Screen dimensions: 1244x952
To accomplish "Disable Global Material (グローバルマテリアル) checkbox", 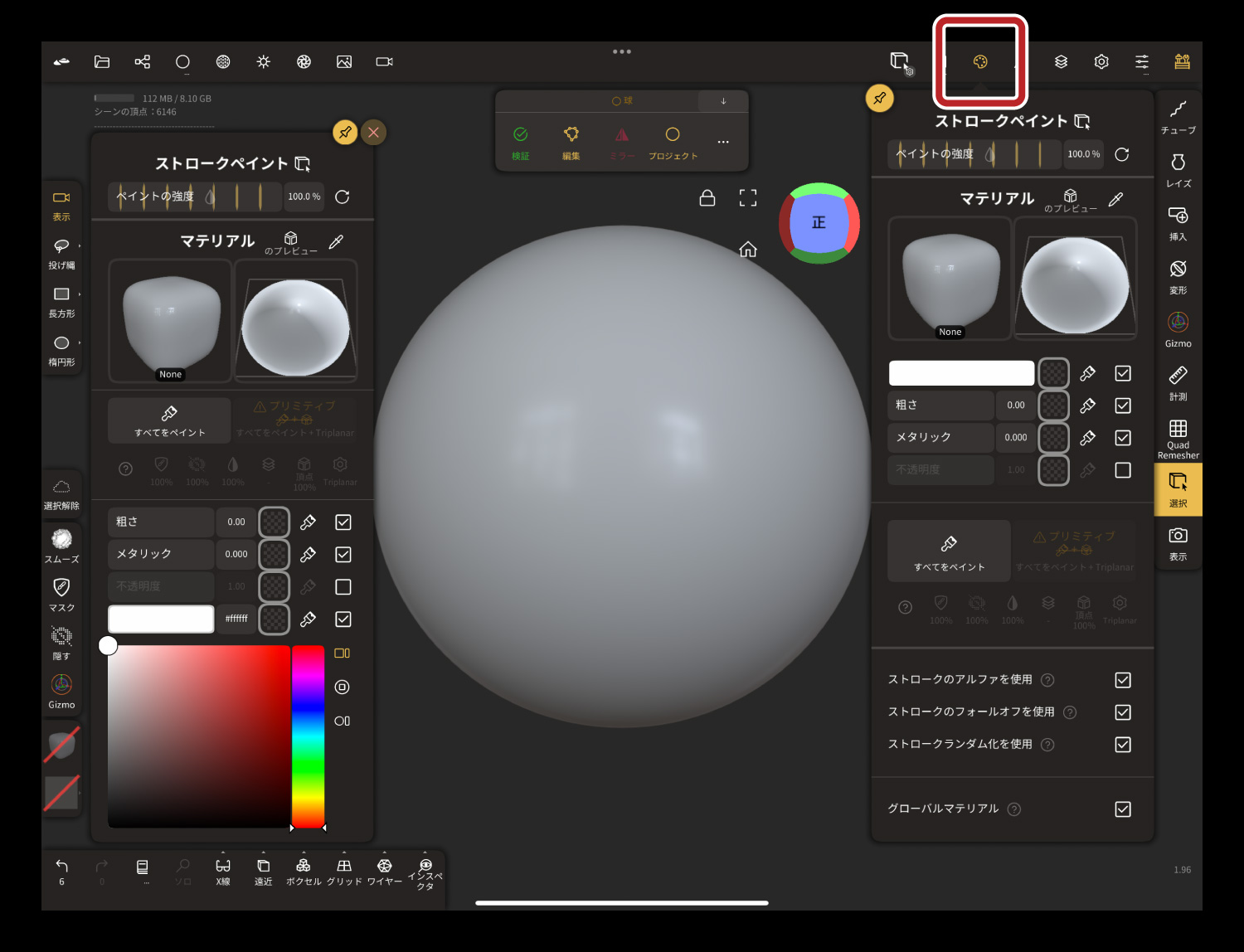I will [x=1123, y=809].
